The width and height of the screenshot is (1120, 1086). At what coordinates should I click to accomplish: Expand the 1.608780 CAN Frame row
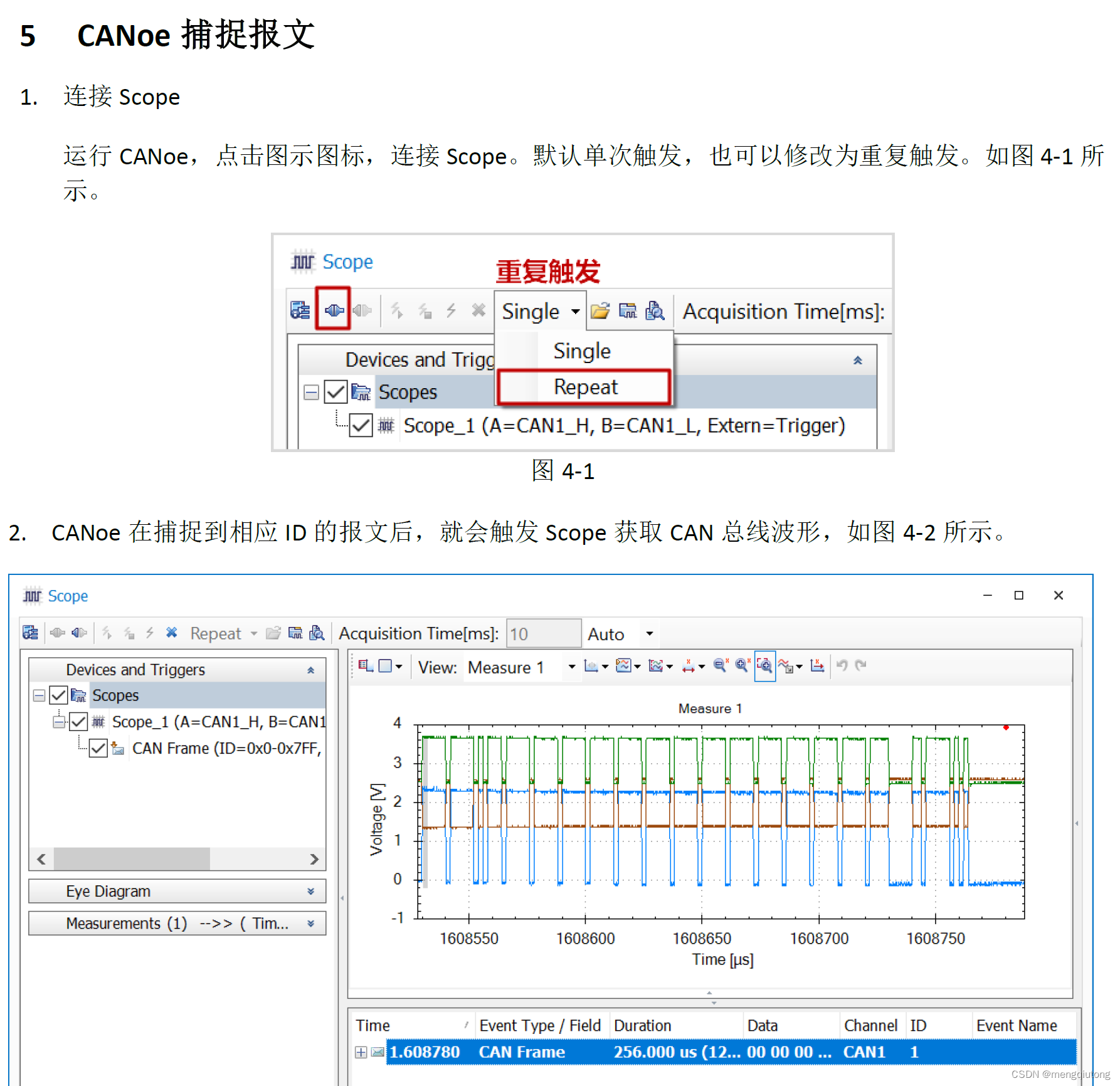click(361, 1052)
